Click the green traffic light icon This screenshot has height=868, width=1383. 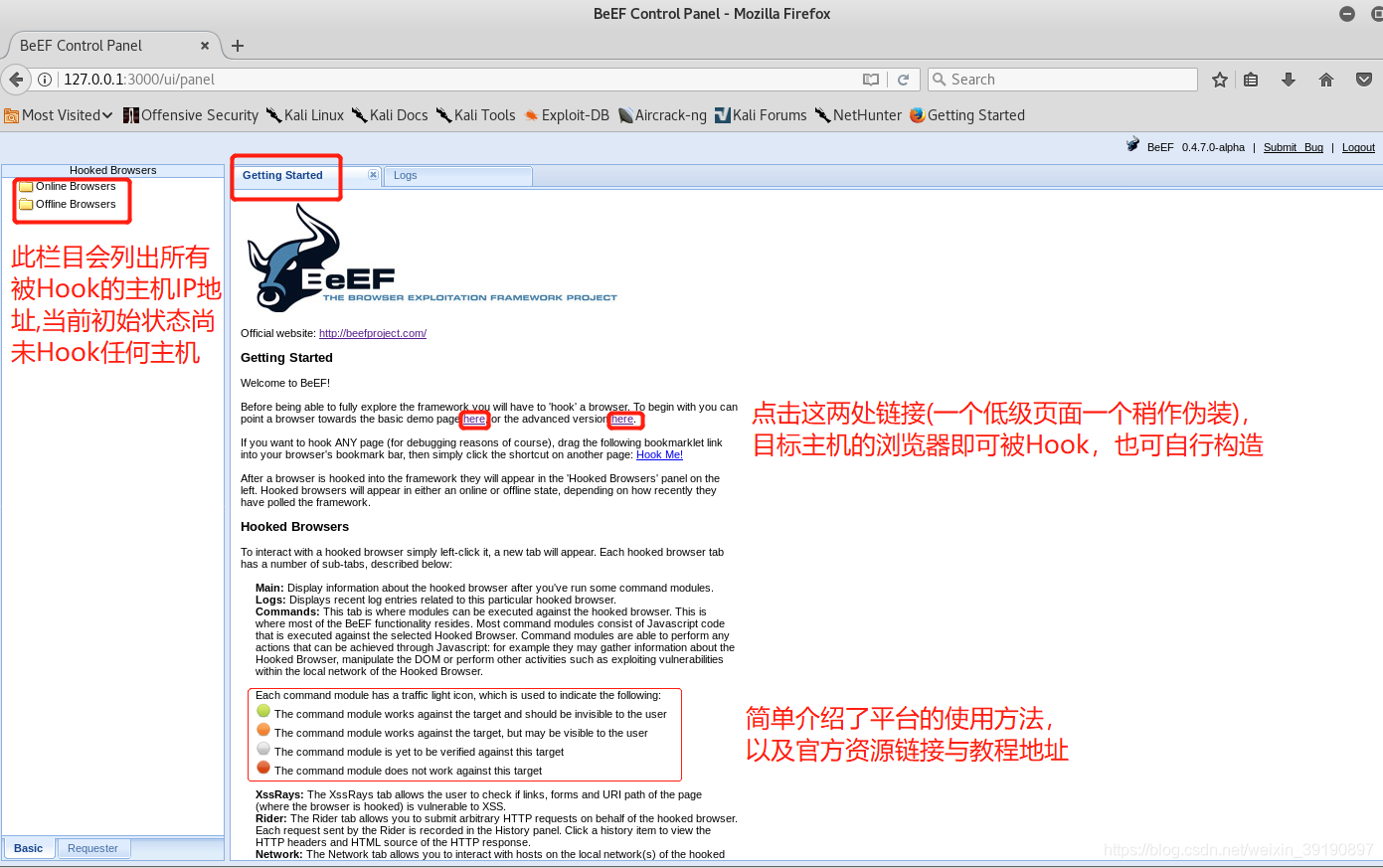click(x=263, y=711)
